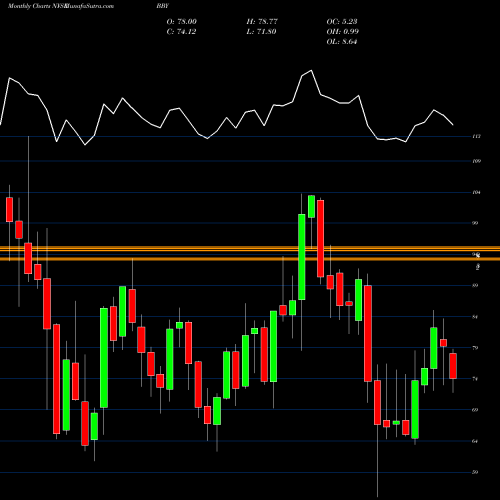The image size is (500, 500).
Task: Click the 69 price axis label
Action: [x=475, y=410]
